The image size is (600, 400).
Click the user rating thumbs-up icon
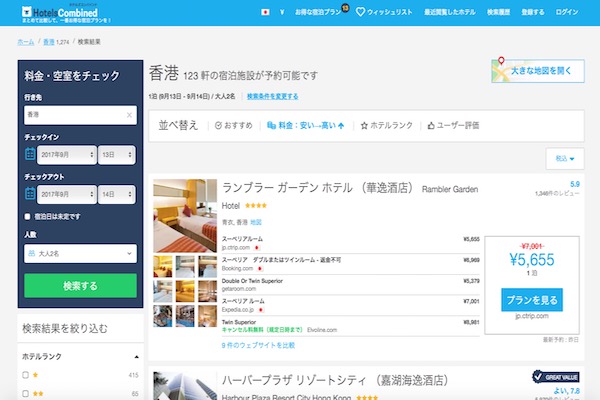pyautogui.click(x=431, y=126)
